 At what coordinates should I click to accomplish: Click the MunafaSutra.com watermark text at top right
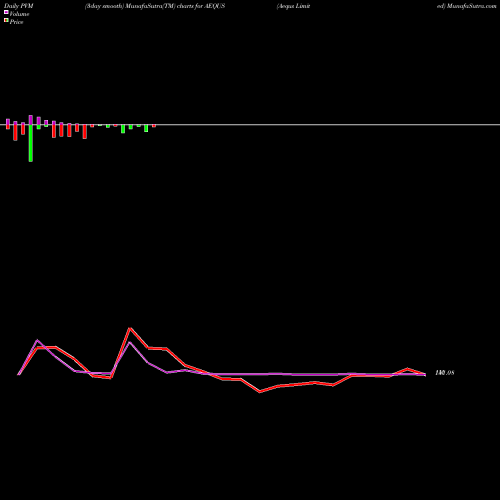[471, 6]
